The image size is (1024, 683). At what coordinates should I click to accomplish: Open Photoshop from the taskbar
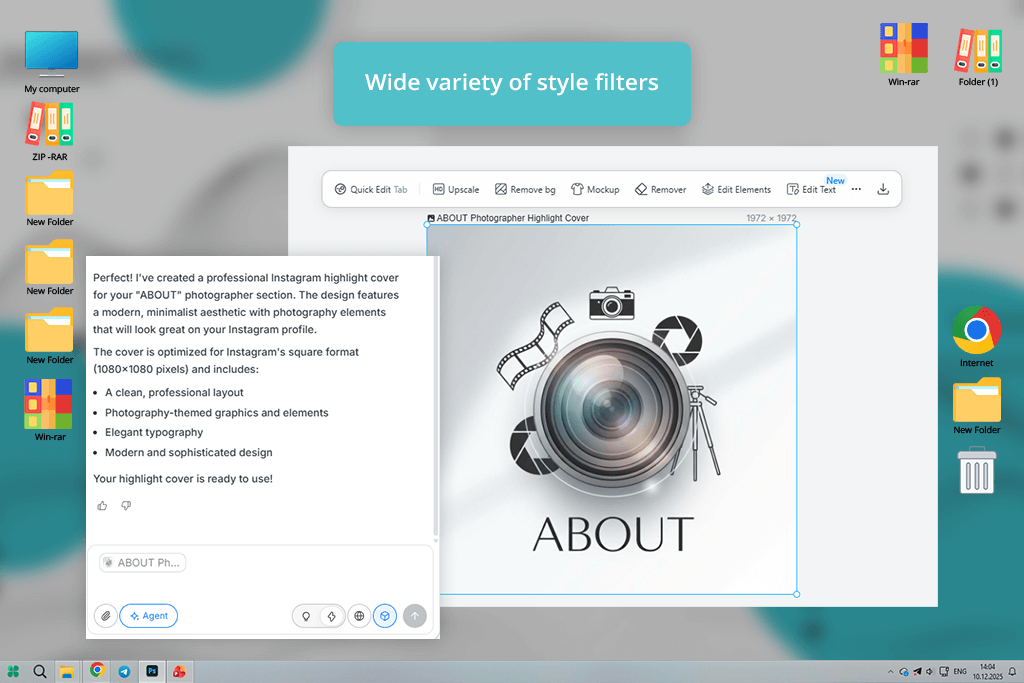[152, 671]
